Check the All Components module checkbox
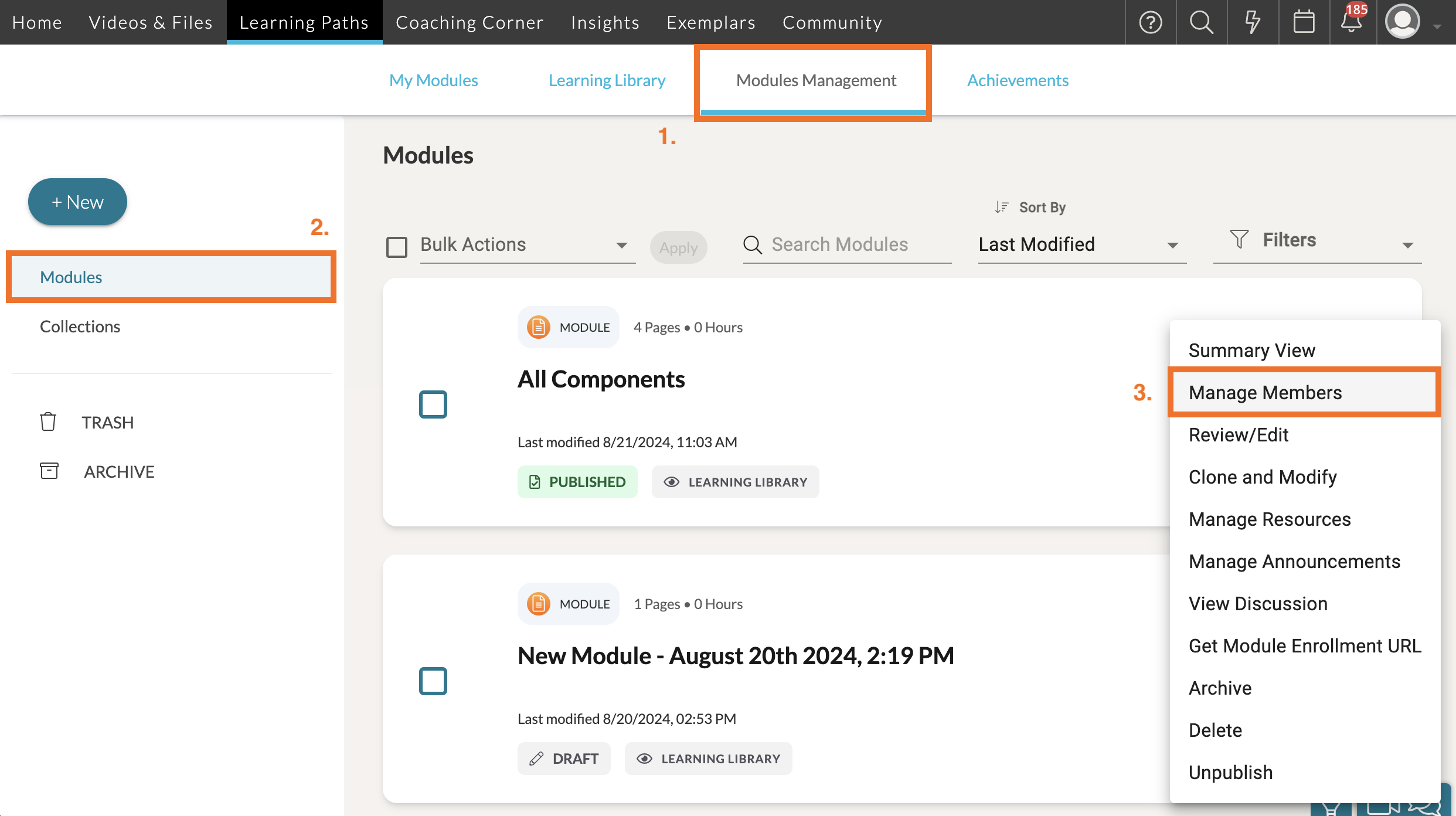This screenshot has height=816, width=1456. [x=433, y=404]
